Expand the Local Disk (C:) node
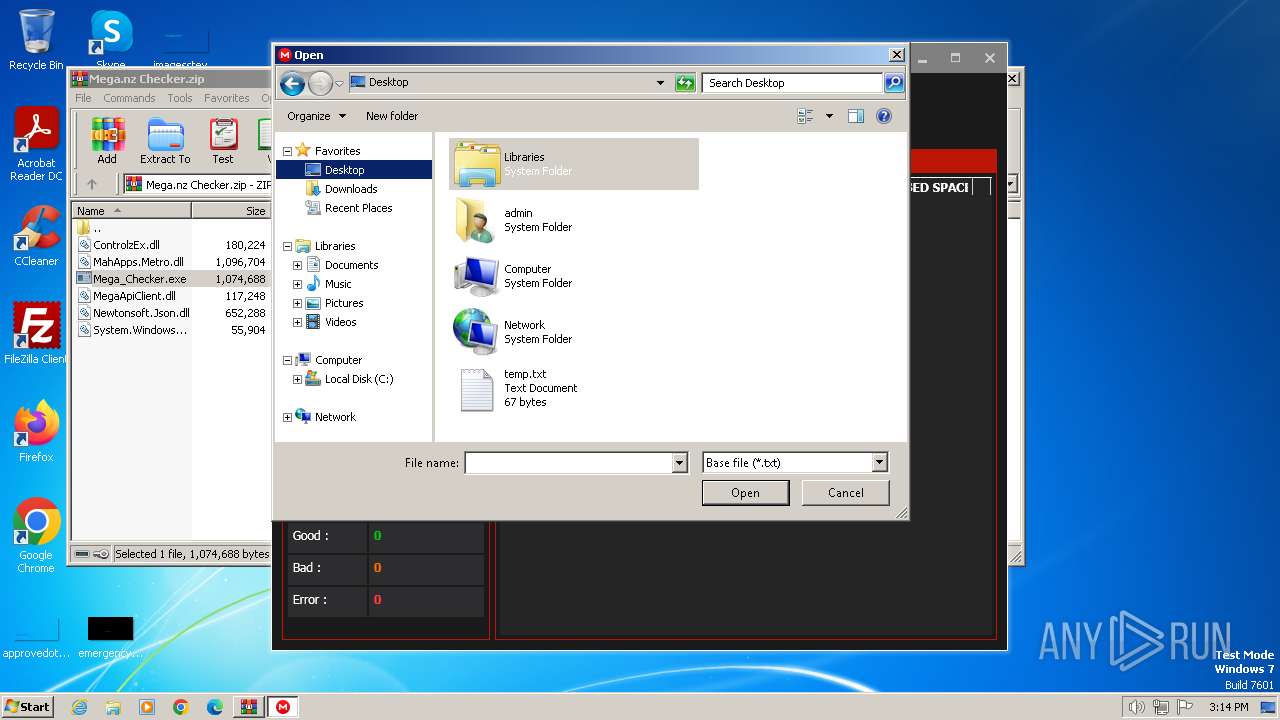 click(297, 379)
